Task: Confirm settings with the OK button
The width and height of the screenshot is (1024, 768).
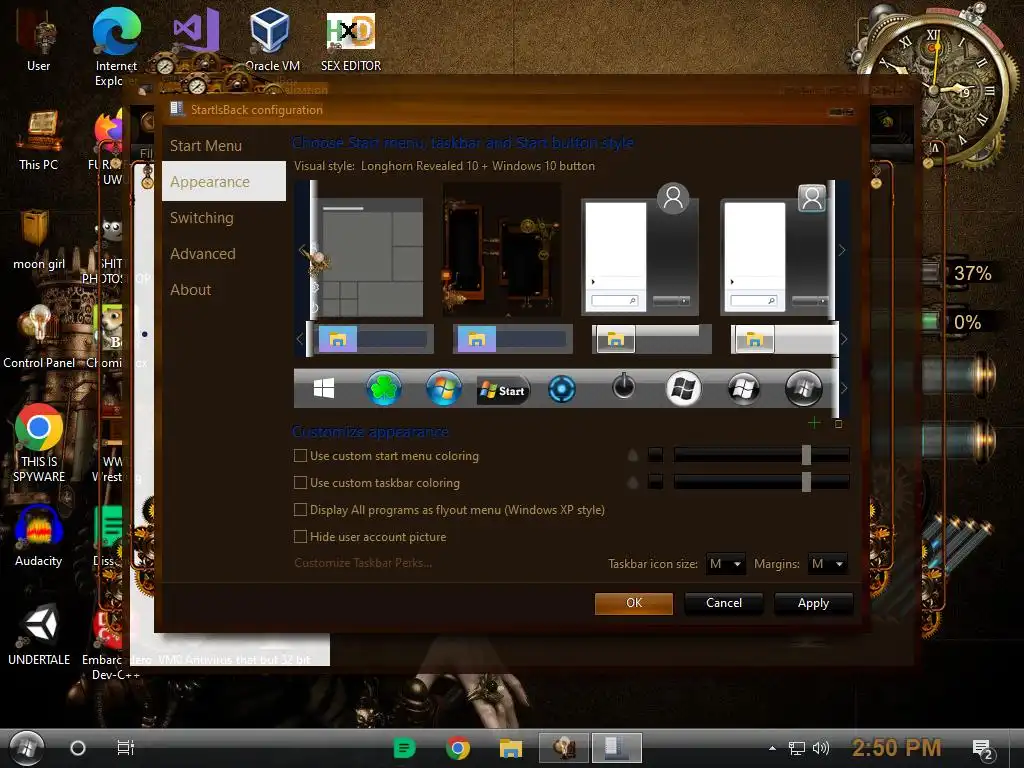Action: (x=634, y=603)
